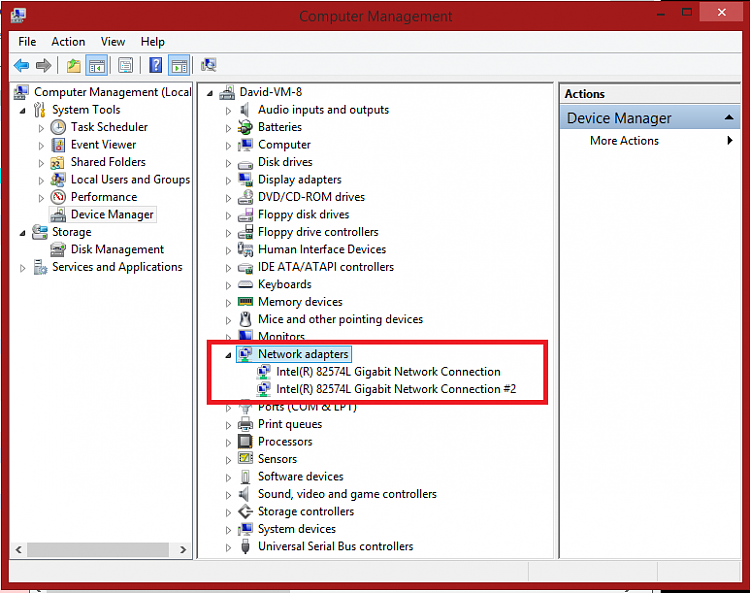Collapse the System Tools node

[22, 111]
